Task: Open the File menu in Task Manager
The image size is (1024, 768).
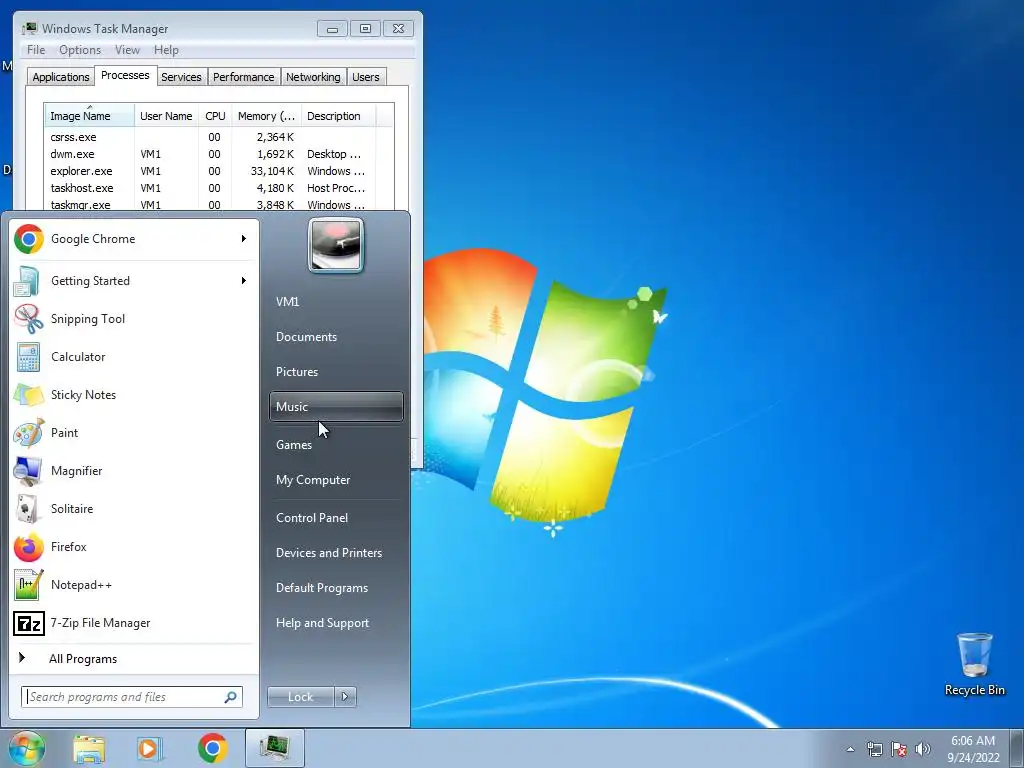Action: tap(36, 50)
